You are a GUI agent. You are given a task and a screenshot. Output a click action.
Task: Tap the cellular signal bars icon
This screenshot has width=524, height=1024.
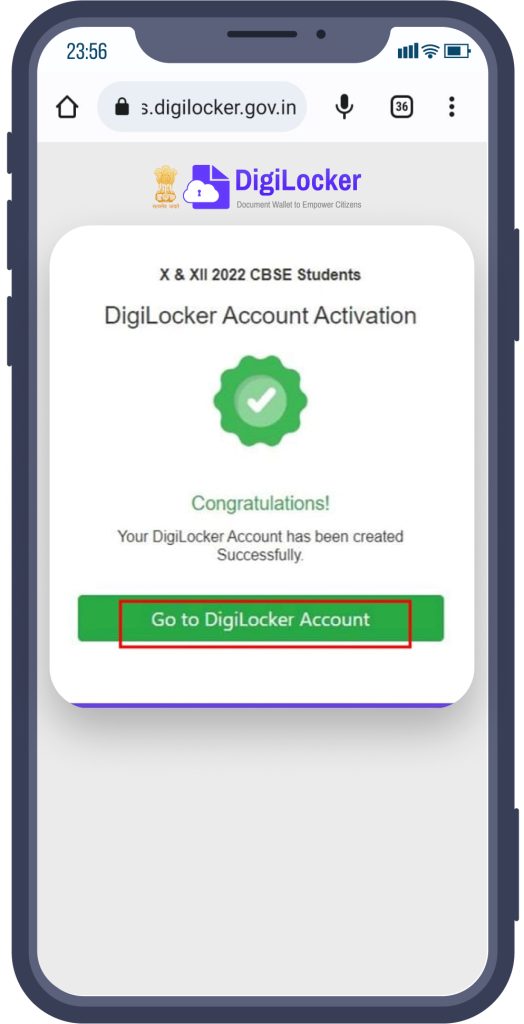coord(408,51)
